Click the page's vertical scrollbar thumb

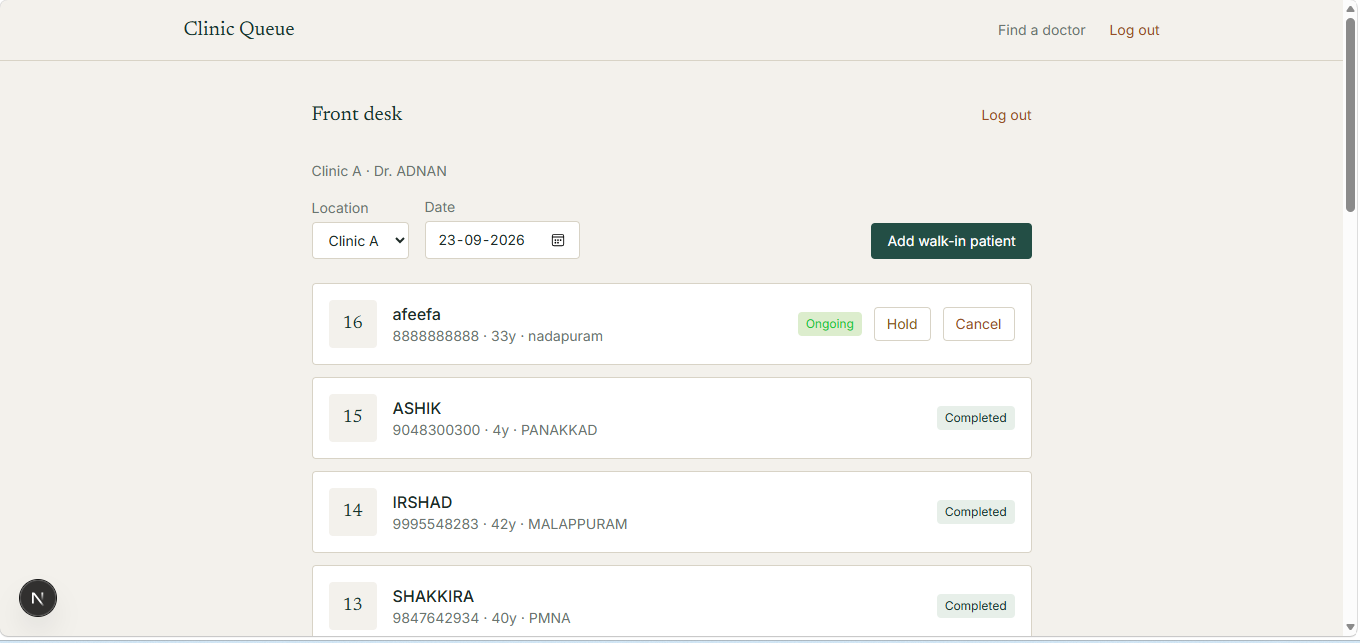1351,115
